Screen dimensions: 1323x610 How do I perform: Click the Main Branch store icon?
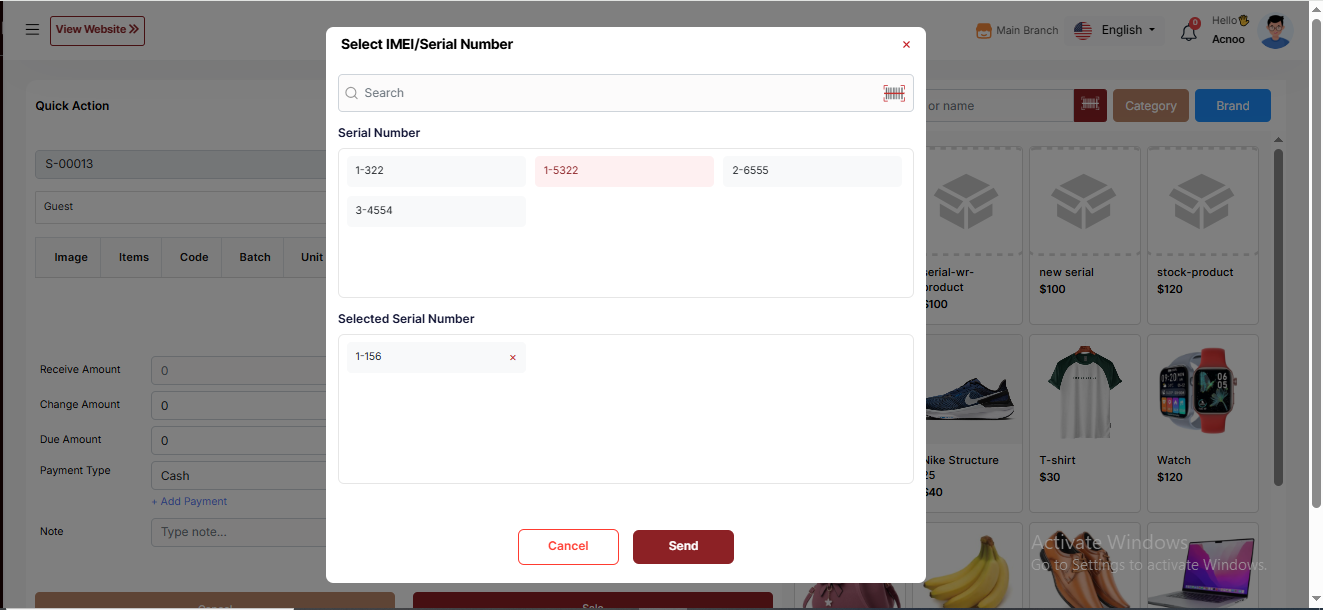pos(984,31)
